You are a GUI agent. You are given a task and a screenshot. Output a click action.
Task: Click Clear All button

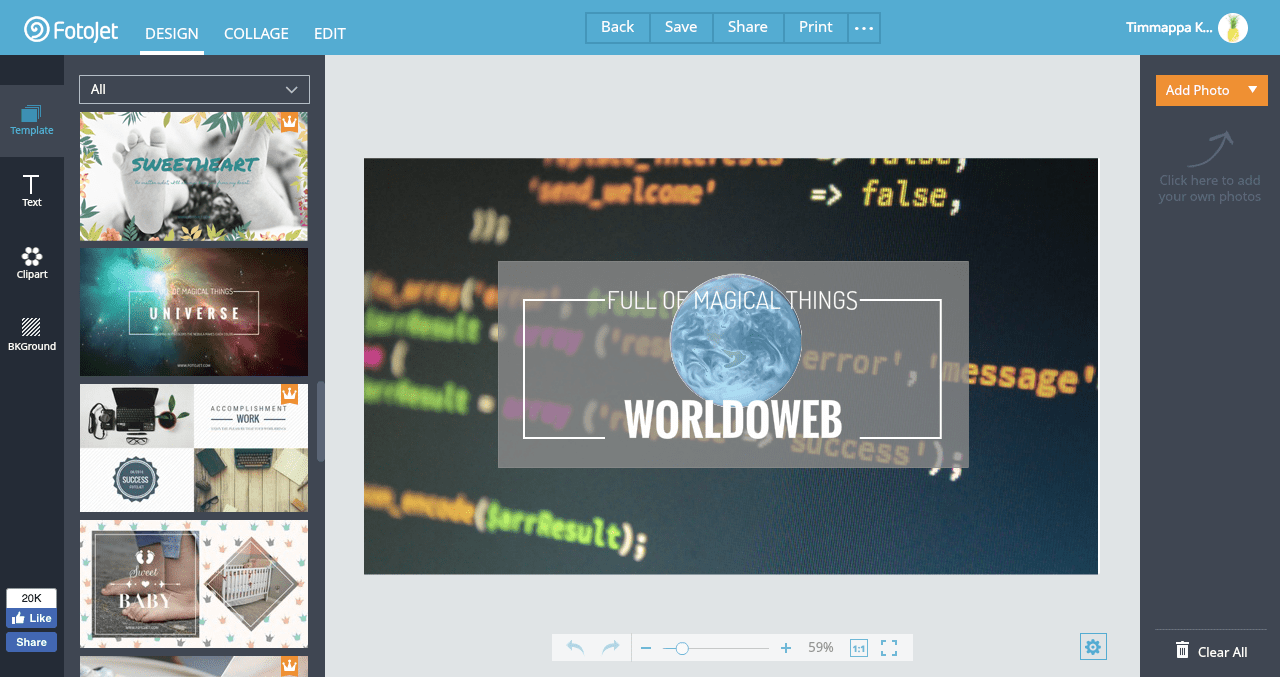click(x=1211, y=652)
